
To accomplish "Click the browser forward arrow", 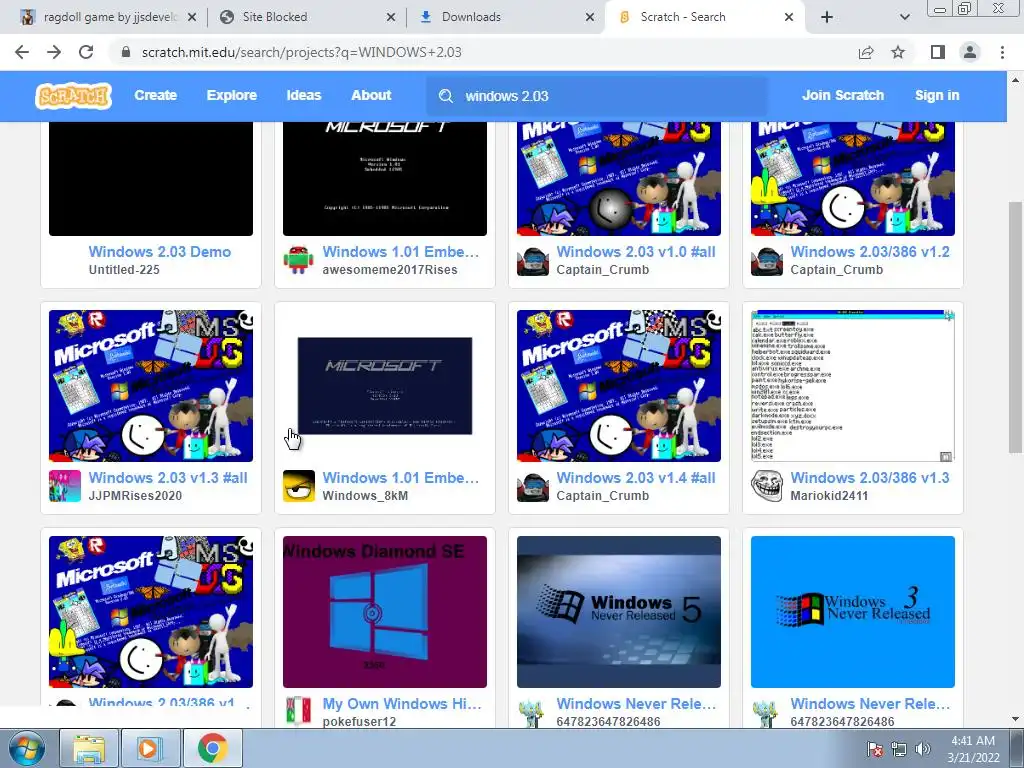I will [54, 52].
